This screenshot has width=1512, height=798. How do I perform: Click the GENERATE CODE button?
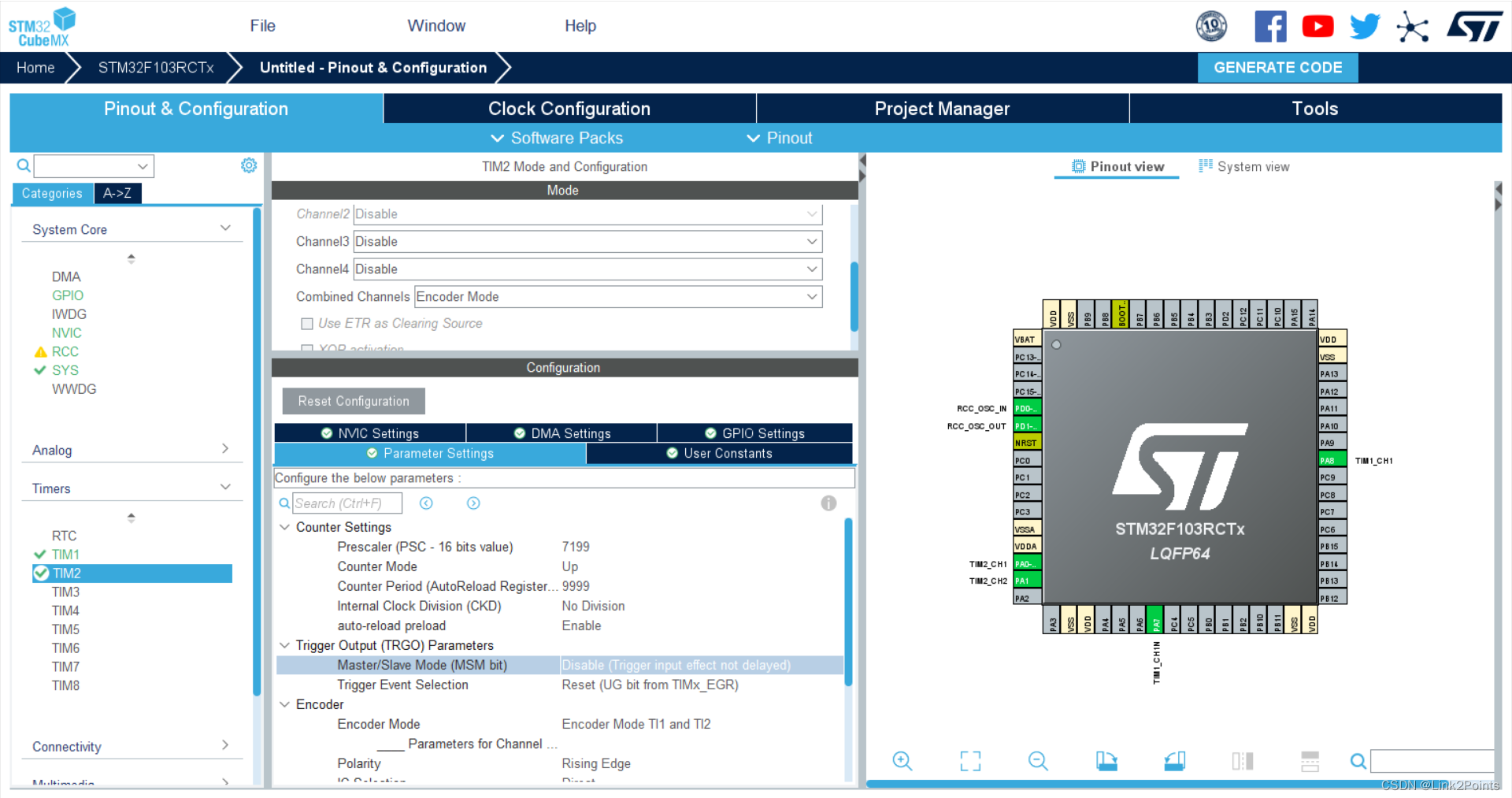[x=1278, y=68]
